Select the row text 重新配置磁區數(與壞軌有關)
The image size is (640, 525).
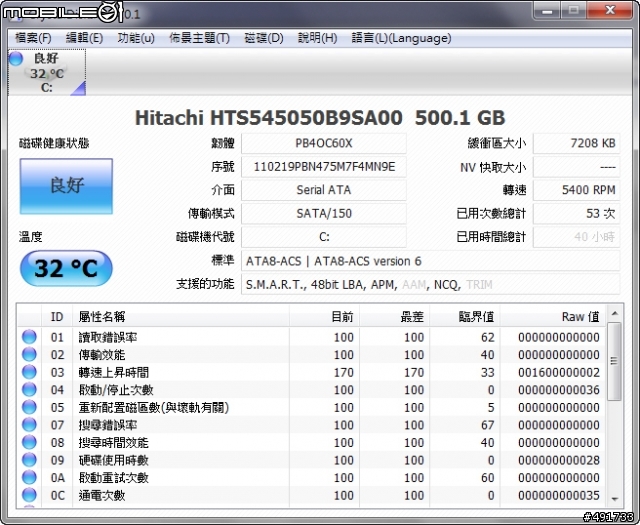click(x=154, y=407)
